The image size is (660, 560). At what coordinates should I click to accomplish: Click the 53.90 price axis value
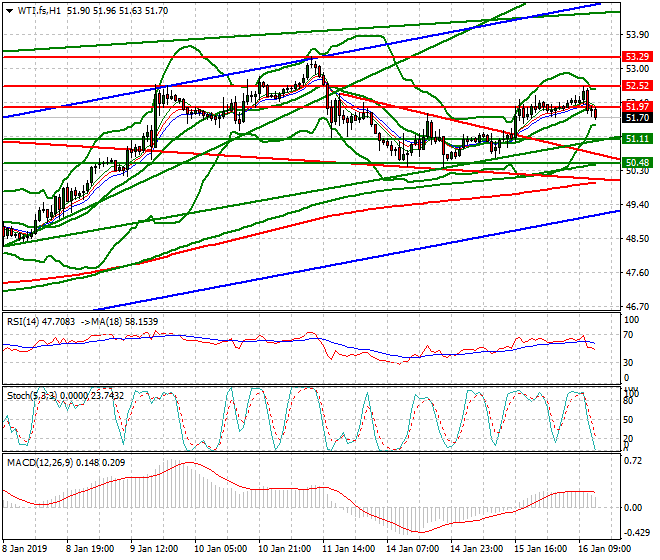click(637, 35)
